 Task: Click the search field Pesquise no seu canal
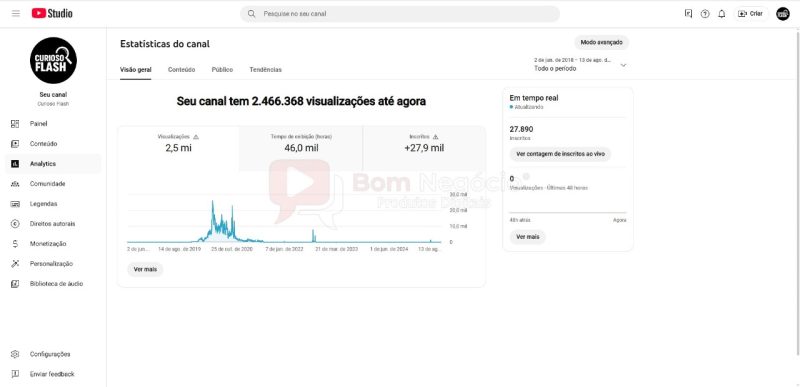400,14
